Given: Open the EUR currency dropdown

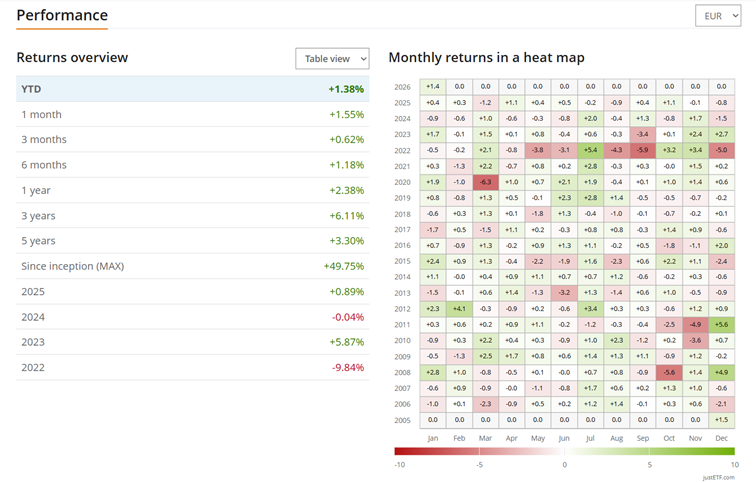Looking at the screenshot, I should [x=717, y=16].
